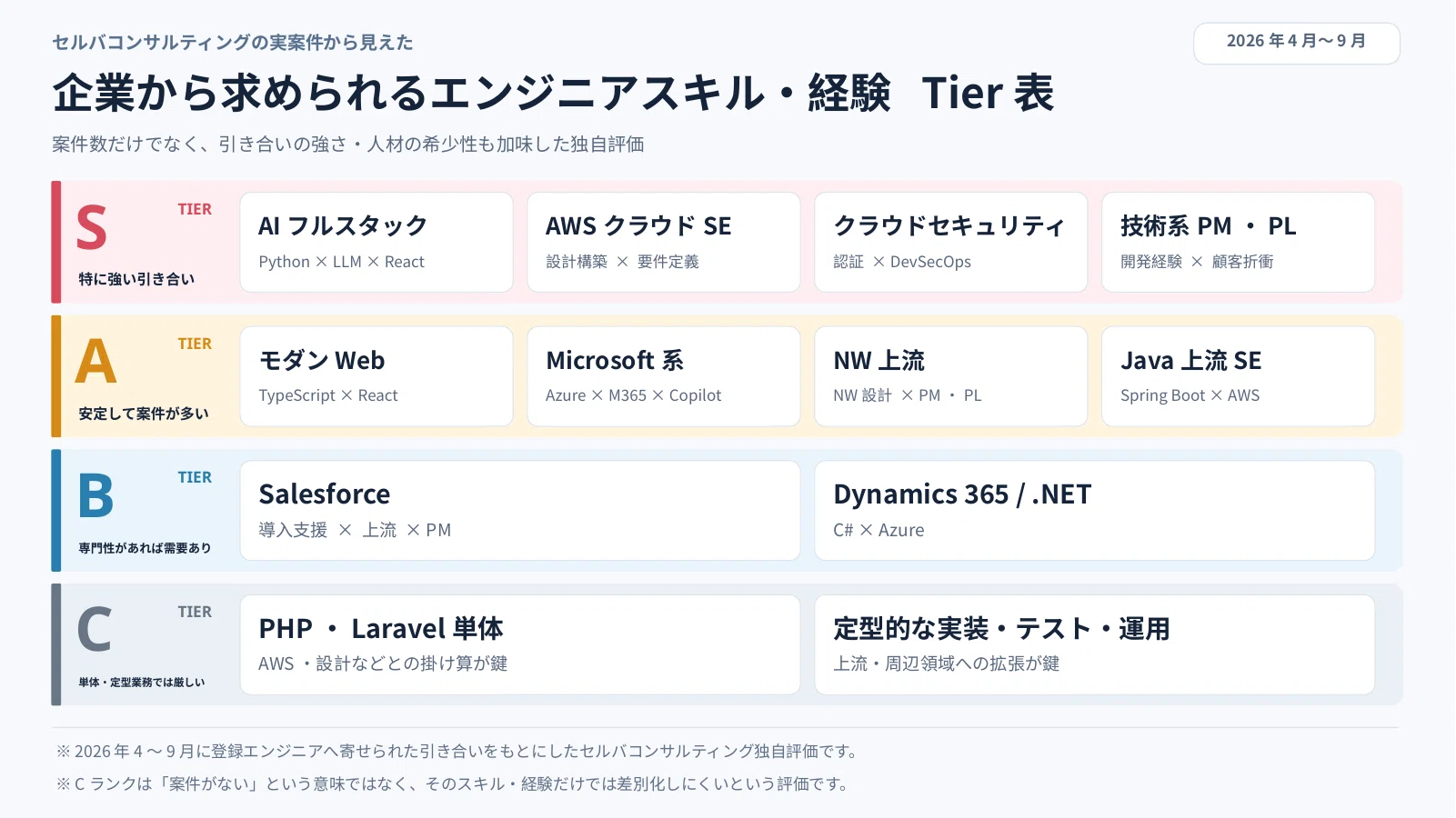Screen dimensions: 1456x818
Task: Select the AI フルスタック card
Action: pos(377,242)
